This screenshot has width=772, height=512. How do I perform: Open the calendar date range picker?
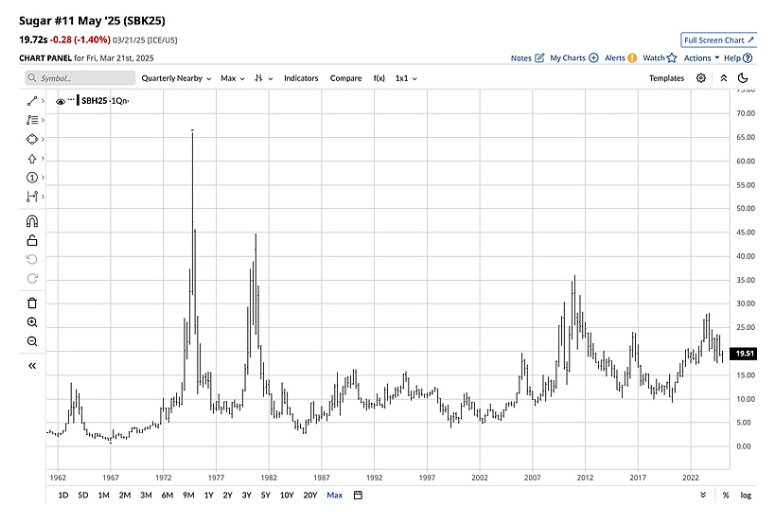358,495
